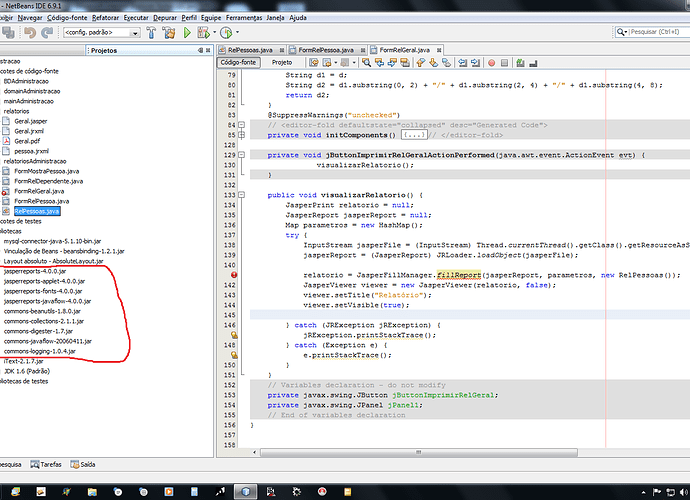The height and width of the screenshot is (500, 690).
Task: Click the collapsed {...} code placeholder
Action: pyautogui.click(x=414, y=135)
